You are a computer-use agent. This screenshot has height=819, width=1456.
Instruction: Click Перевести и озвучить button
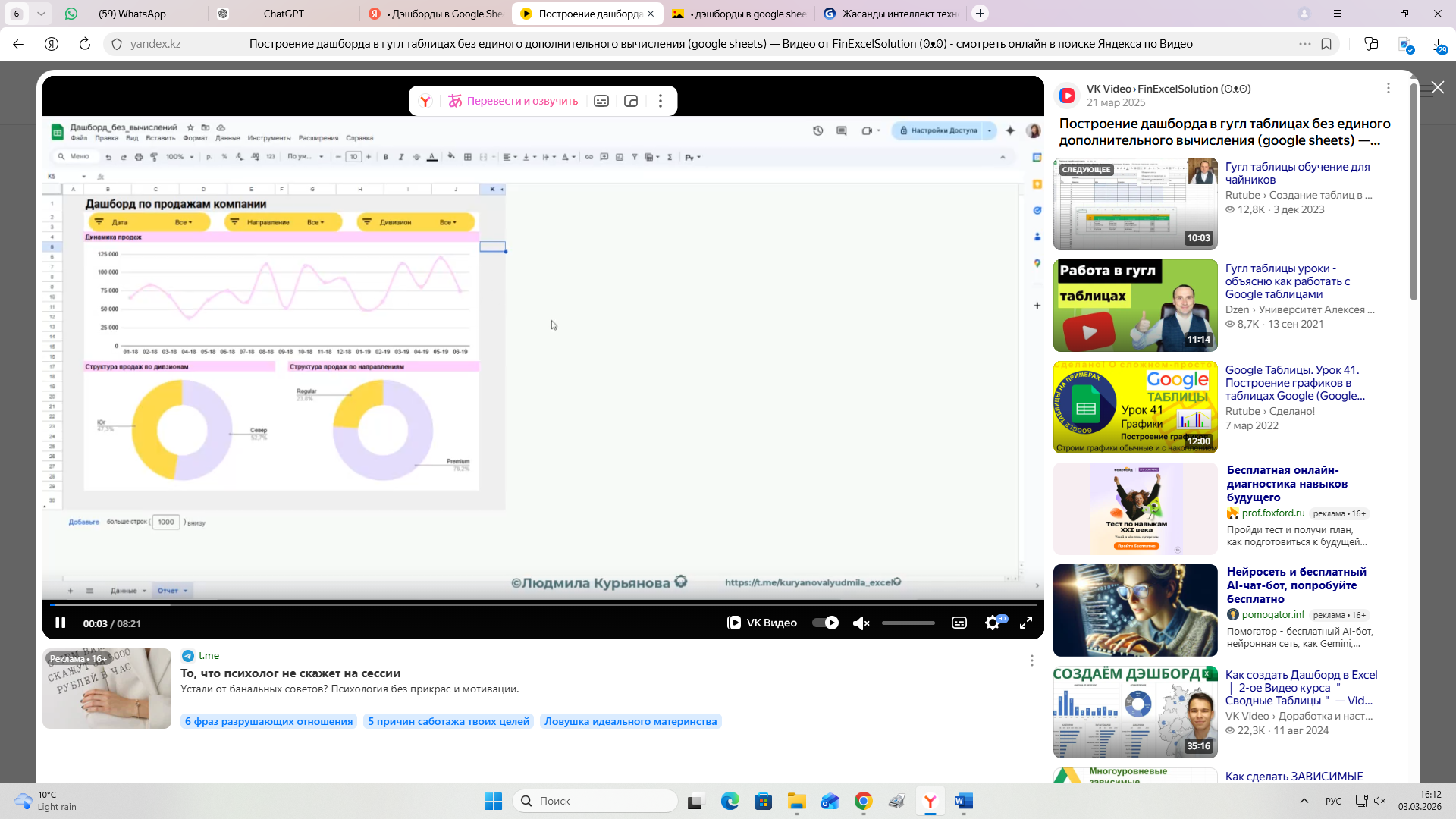pyautogui.click(x=513, y=101)
